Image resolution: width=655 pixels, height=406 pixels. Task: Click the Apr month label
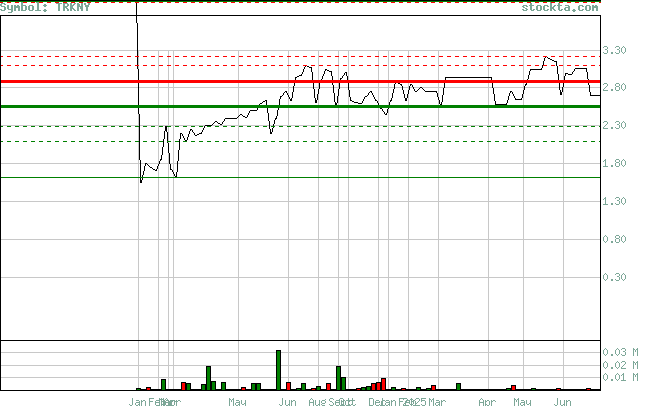click(x=487, y=402)
